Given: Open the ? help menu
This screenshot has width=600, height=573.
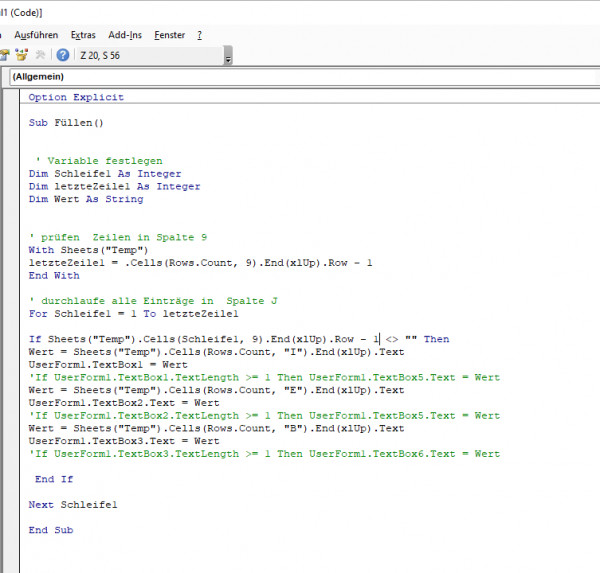Looking at the screenshot, I should [x=199, y=35].
